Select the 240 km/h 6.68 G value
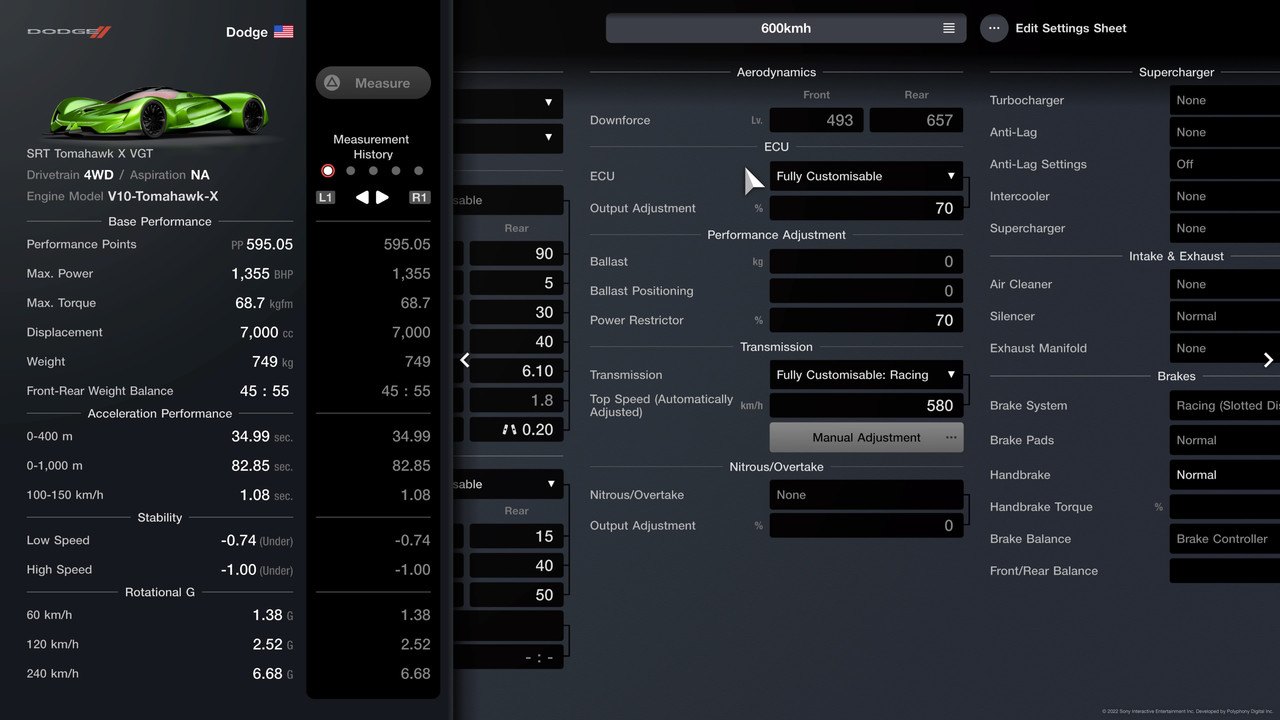1280x720 pixels. pos(272,674)
